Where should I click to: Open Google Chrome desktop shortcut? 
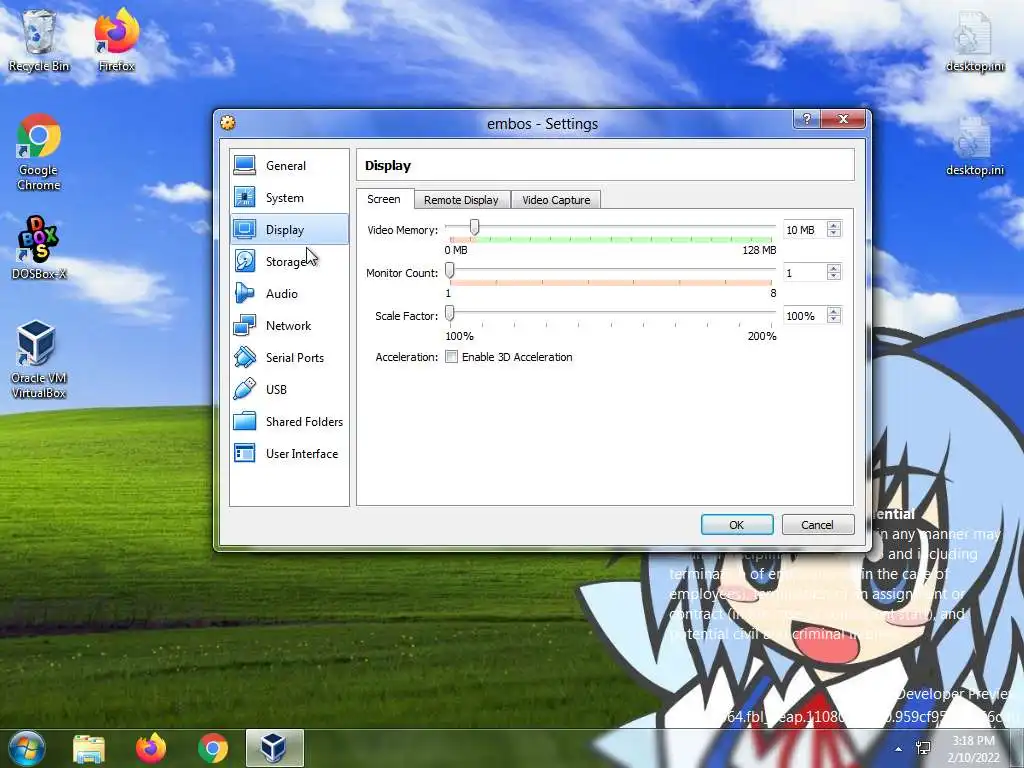tap(39, 152)
